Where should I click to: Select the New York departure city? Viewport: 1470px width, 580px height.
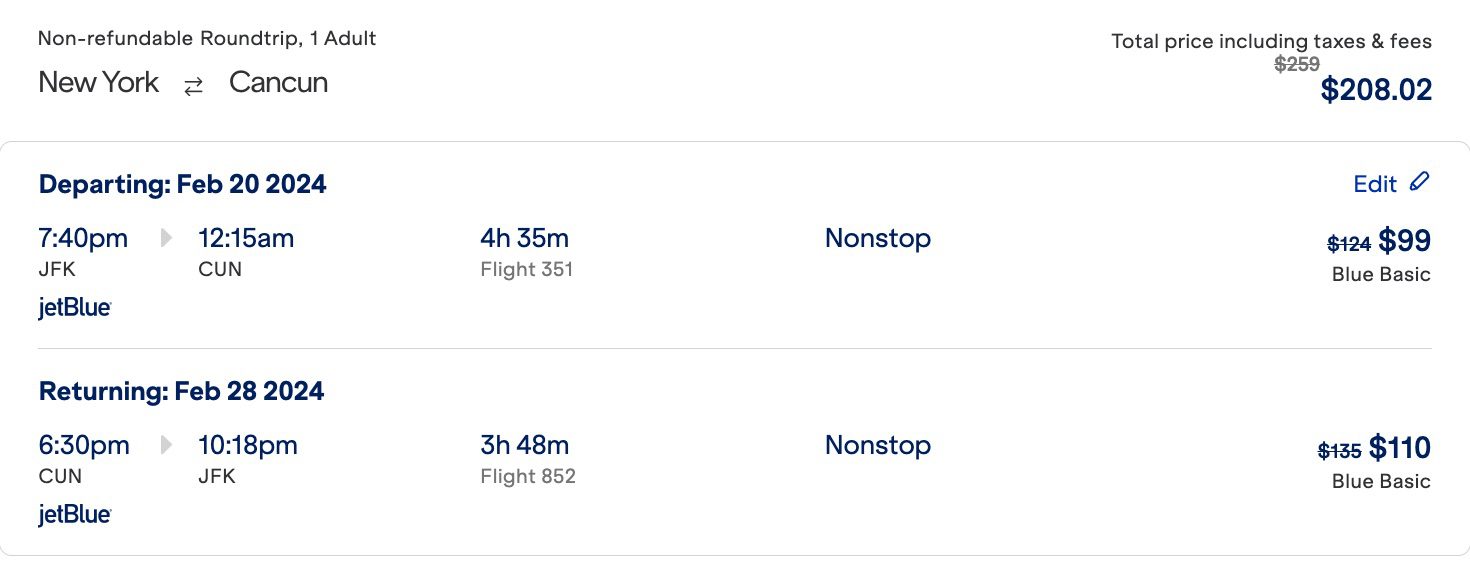pyautogui.click(x=98, y=83)
